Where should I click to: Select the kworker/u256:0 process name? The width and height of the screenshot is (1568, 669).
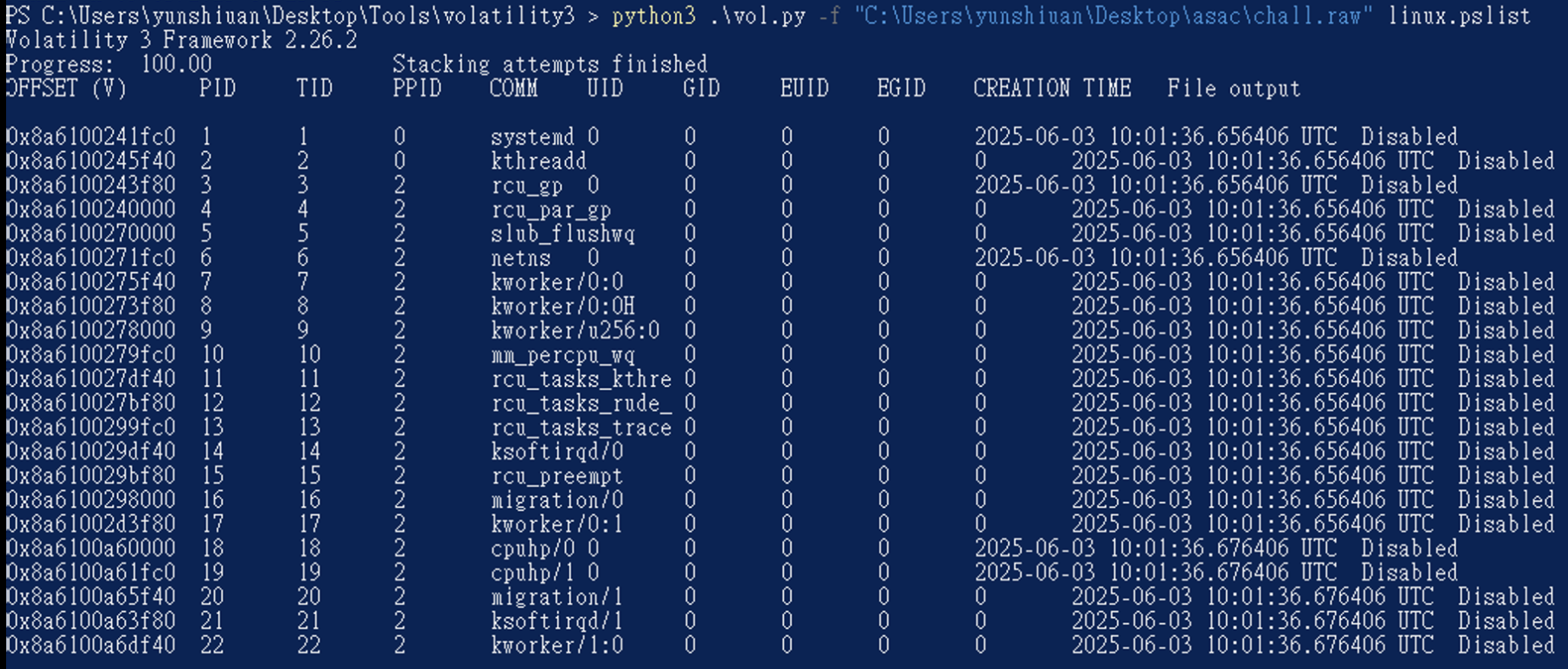click(x=575, y=331)
